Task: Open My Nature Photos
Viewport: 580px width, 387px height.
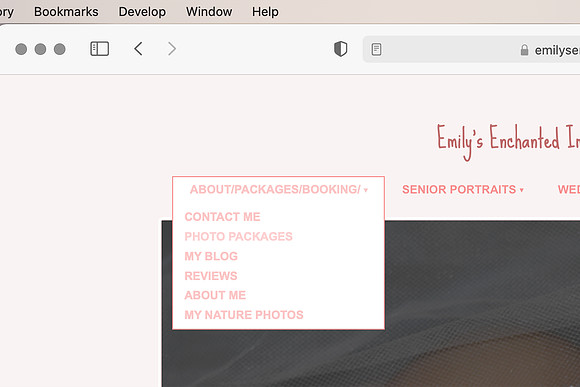Action: click(244, 315)
